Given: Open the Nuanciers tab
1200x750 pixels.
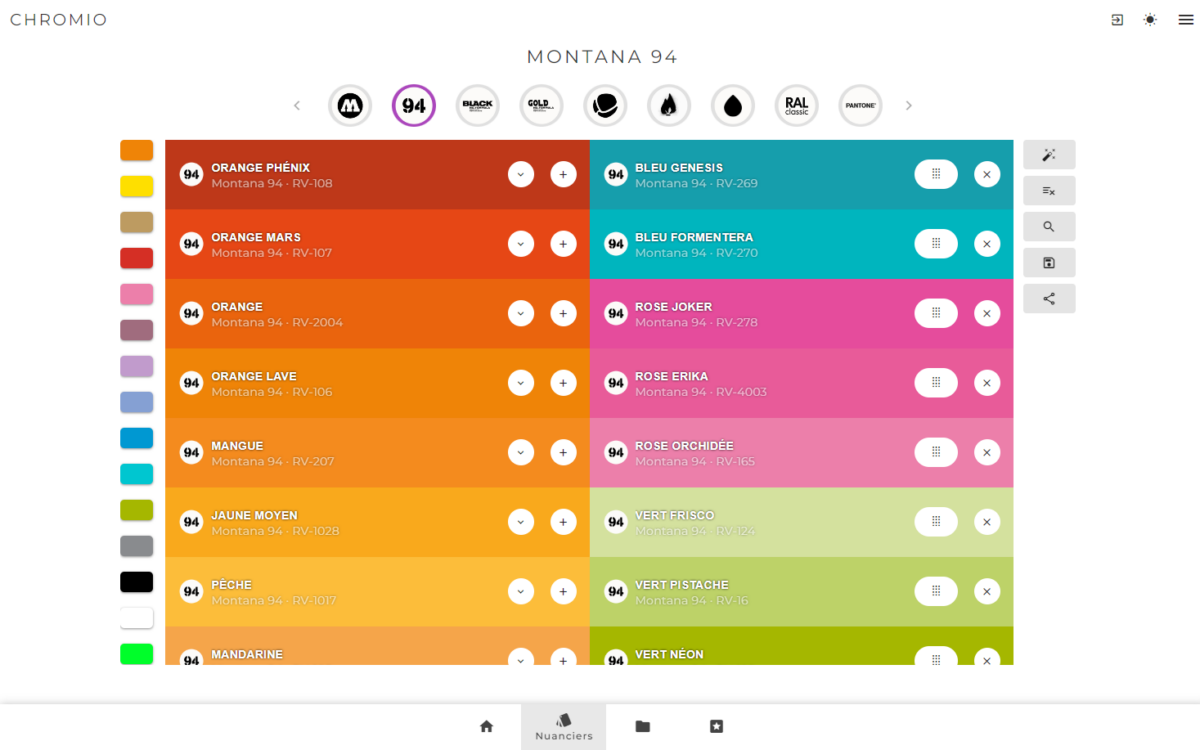Looking at the screenshot, I should [x=564, y=727].
